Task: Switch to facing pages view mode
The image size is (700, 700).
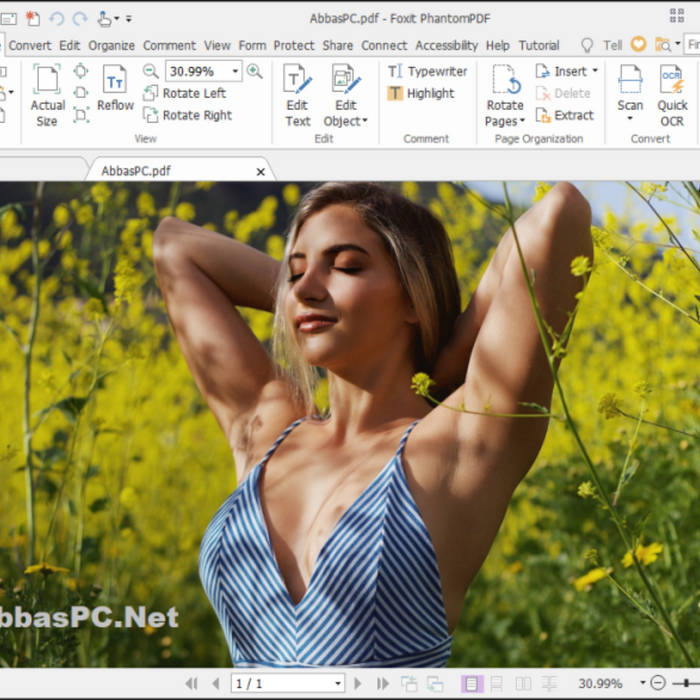Action: tap(522, 684)
